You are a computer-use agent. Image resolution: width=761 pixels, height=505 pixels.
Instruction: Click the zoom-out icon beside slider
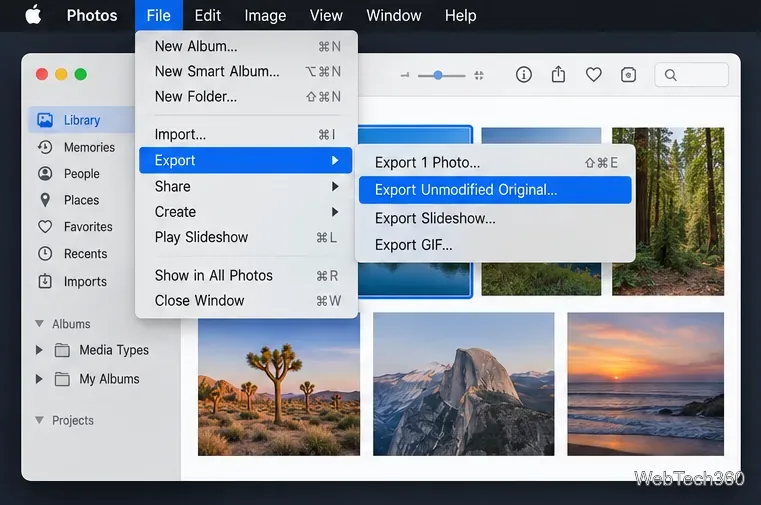click(x=405, y=75)
